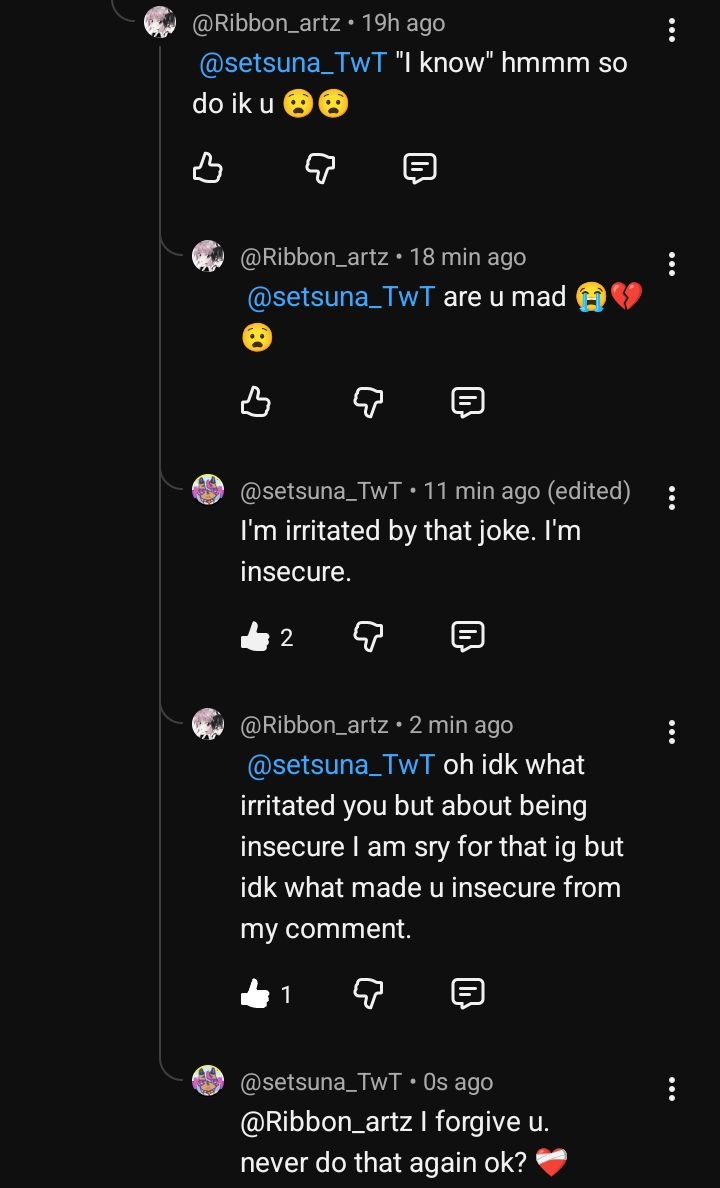Reply to Ribbon_artz's "I know" hmmm comment
This screenshot has width=720, height=1188.
[419, 169]
